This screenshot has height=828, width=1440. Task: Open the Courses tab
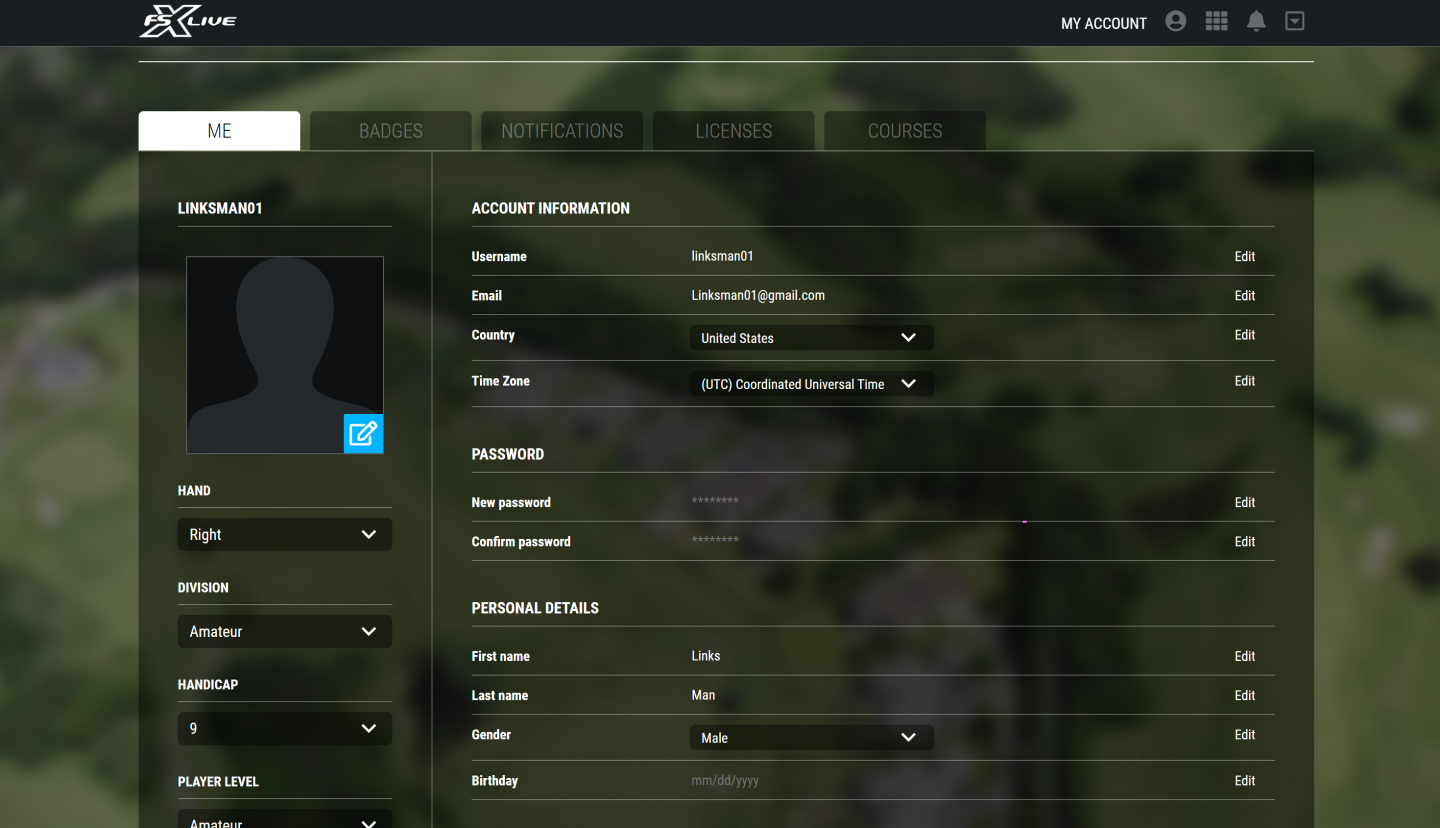pyautogui.click(x=905, y=131)
